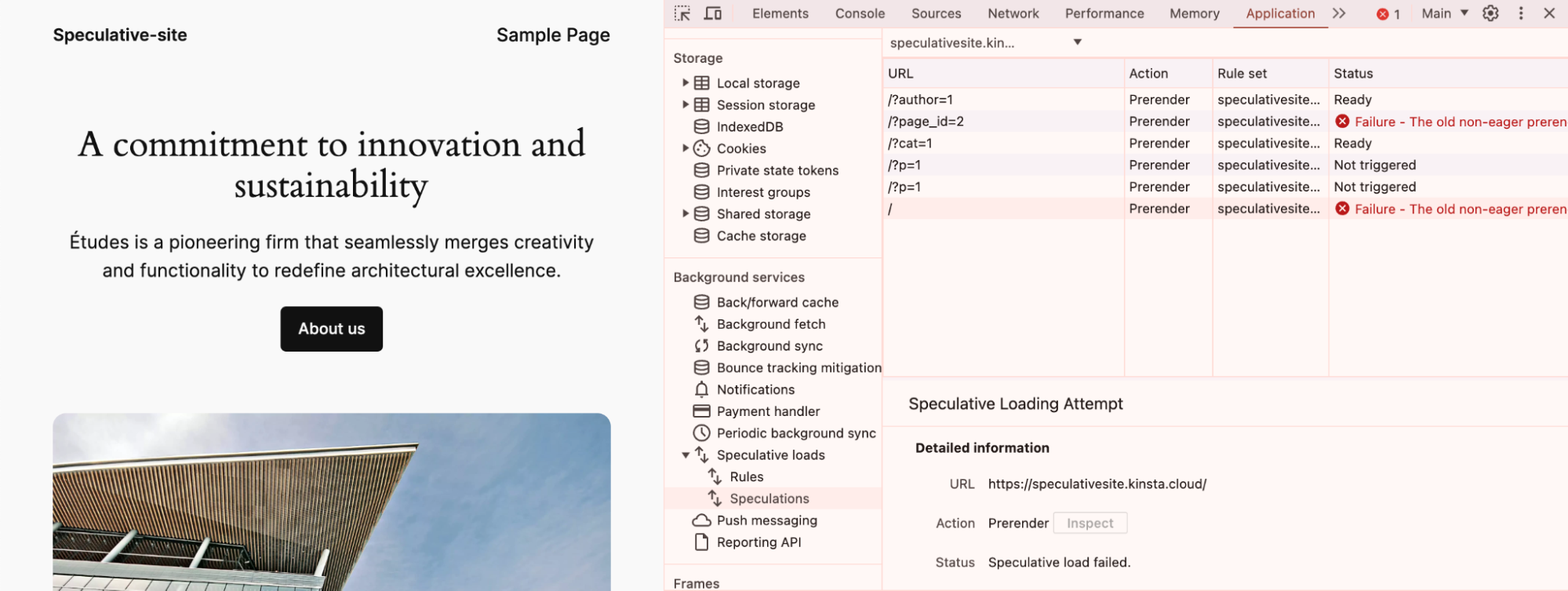Open the Periodic background sync clock item
This screenshot has width=1568, height=591.
(784, 433)
